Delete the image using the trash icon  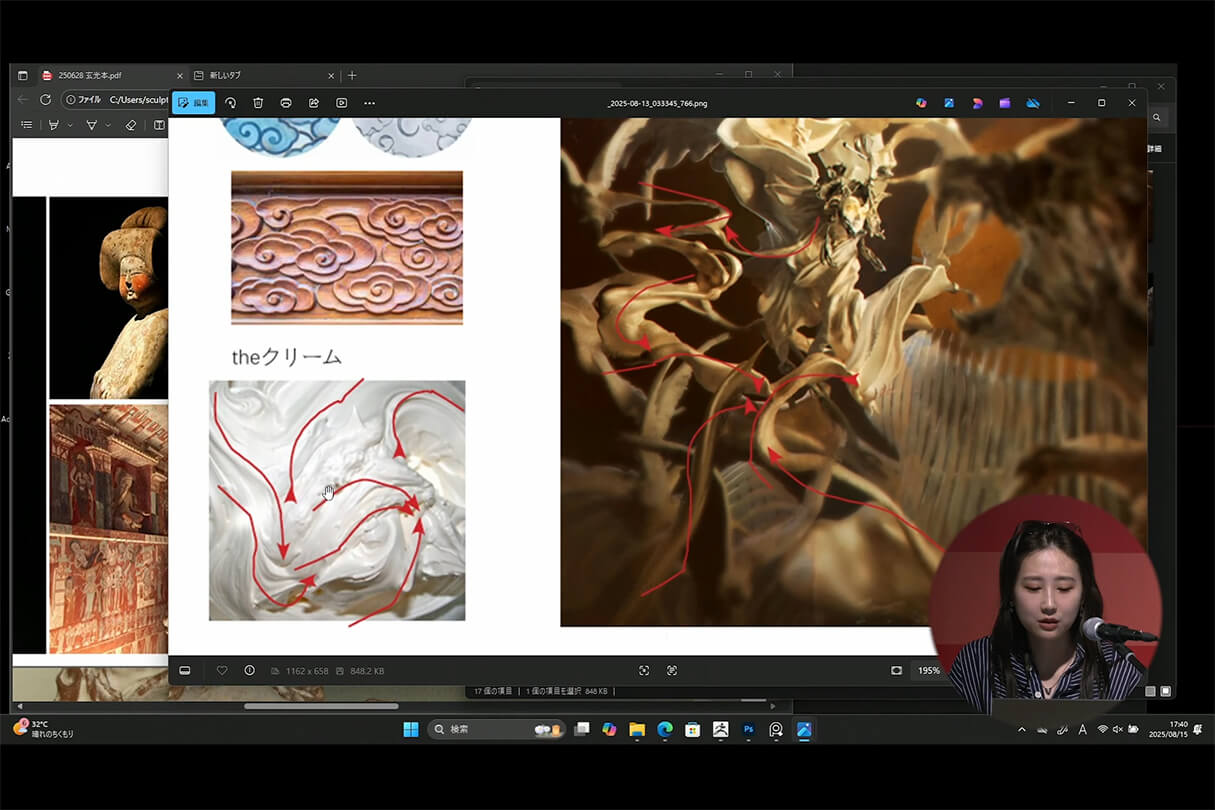pyautogui.click(x=258, y=103)
